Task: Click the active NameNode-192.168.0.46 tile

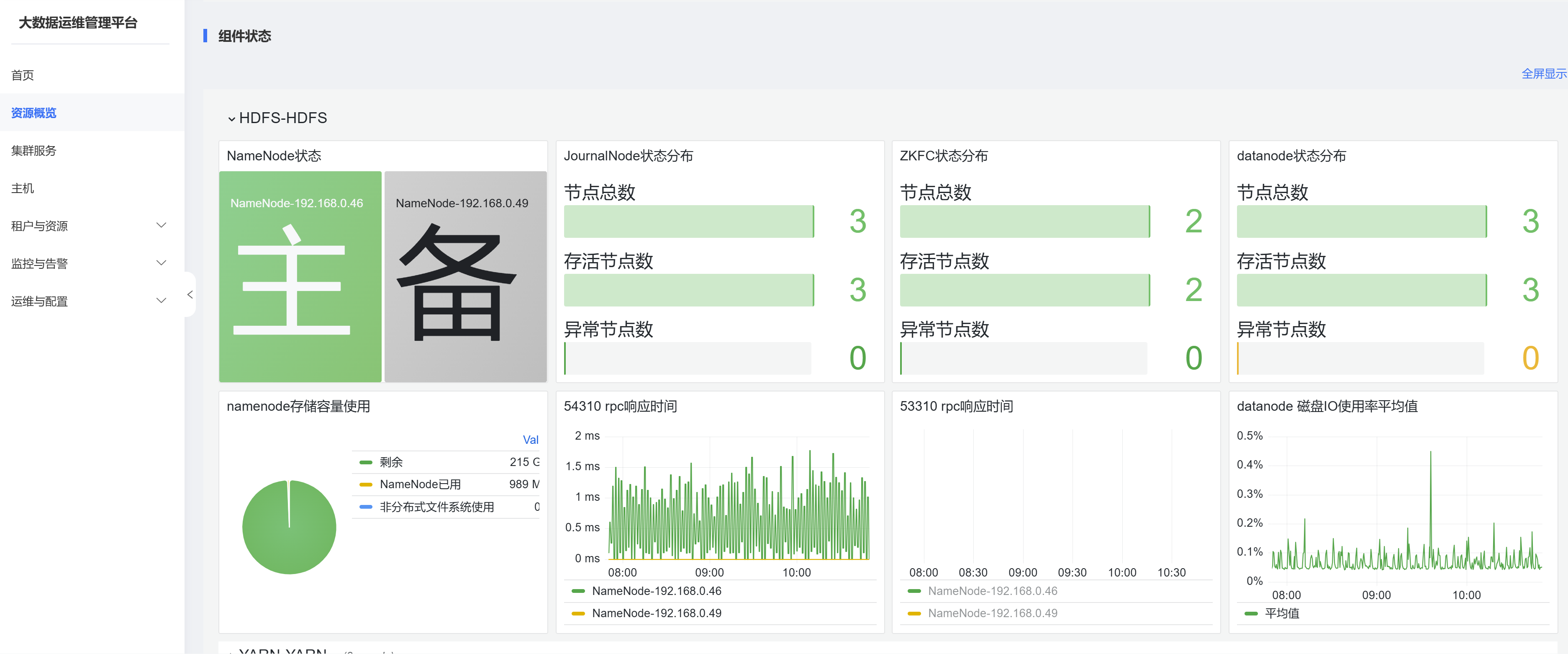Action: pyautogui.click(x=300, y=276)
